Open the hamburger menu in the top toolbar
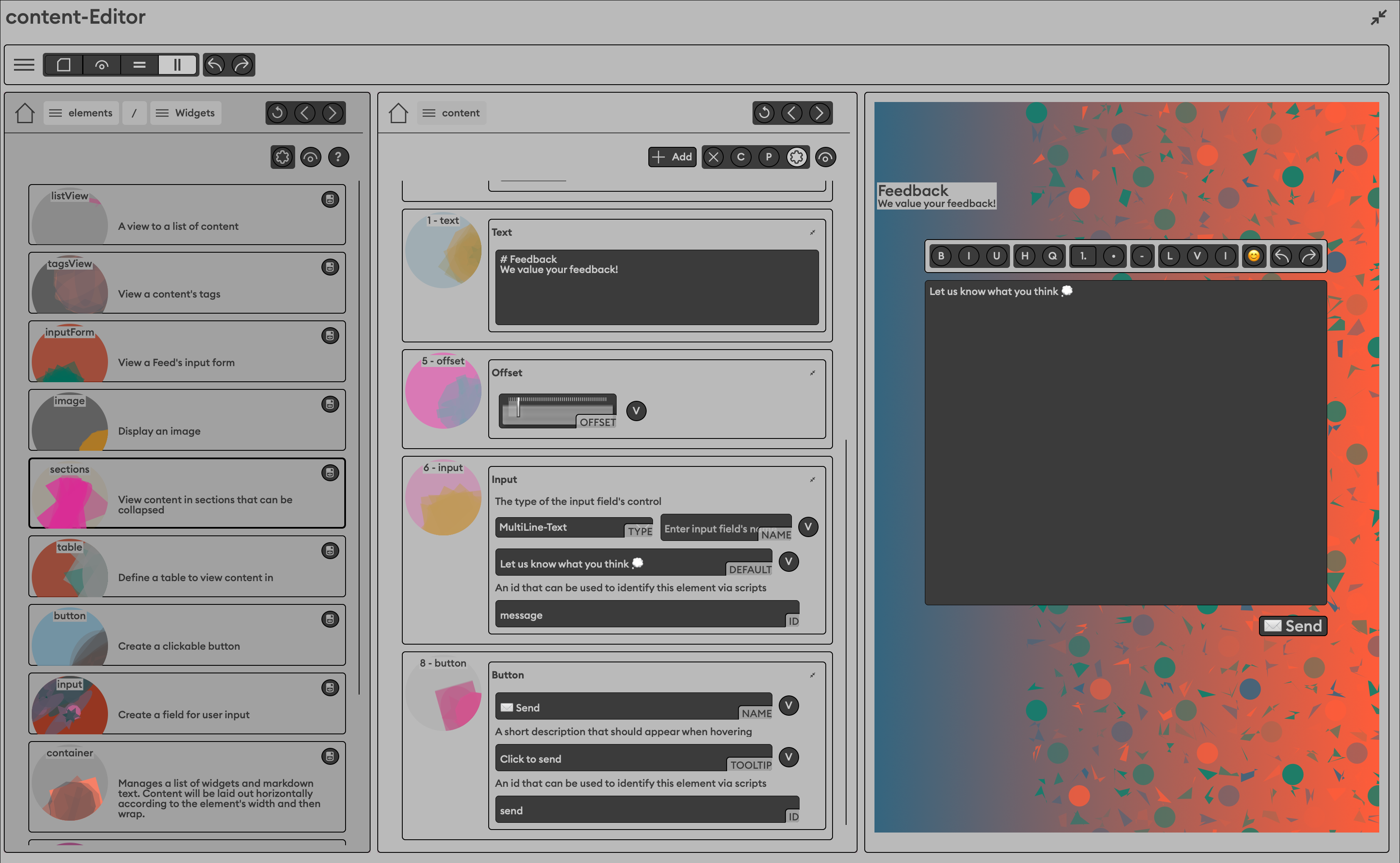This screenshot has width=1400, height=863. (x=24, y=64)
